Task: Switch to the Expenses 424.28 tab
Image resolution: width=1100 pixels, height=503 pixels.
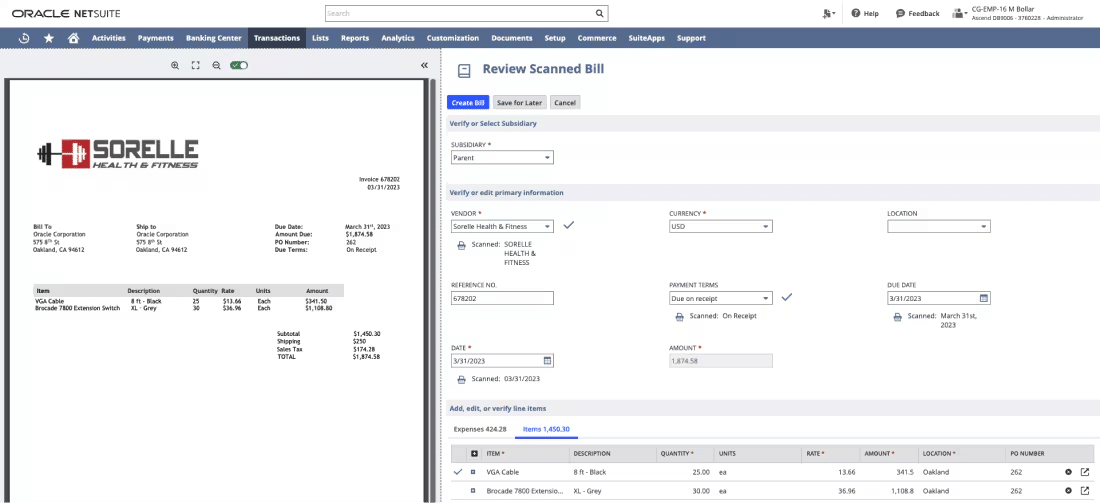Action: 480,429
